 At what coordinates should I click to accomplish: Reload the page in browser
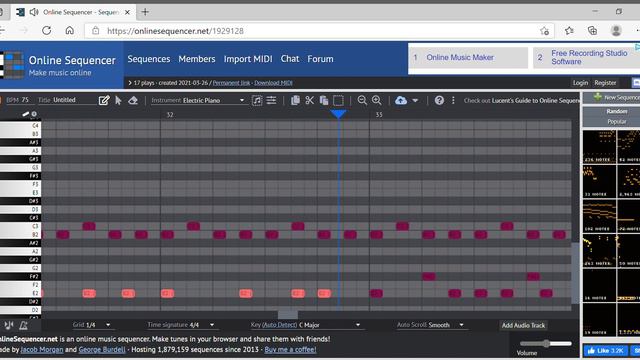pos(47,31)
